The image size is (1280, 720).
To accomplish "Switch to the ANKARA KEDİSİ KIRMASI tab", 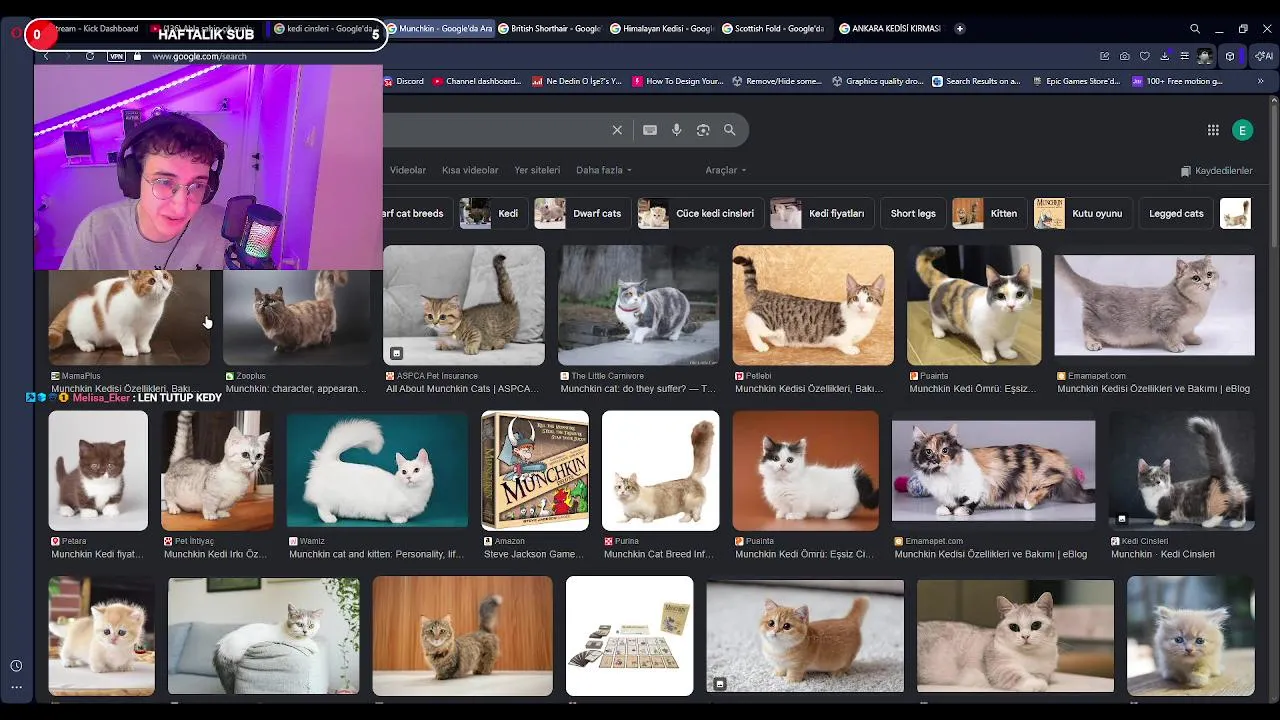I will point(890,29).
